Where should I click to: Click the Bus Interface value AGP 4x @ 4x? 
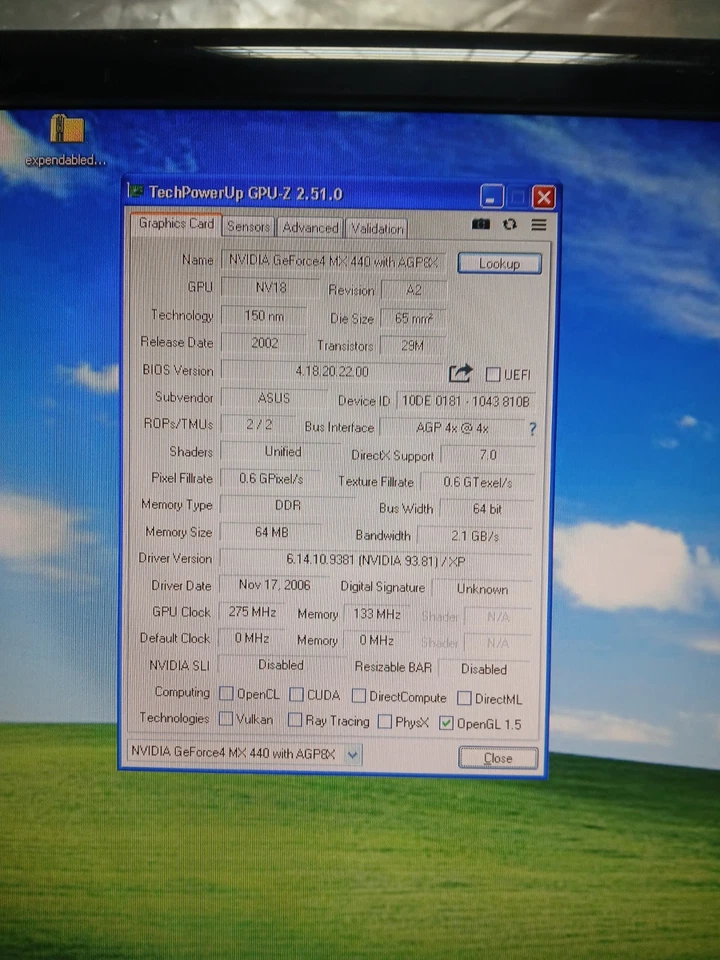click(x=452, y=428)
